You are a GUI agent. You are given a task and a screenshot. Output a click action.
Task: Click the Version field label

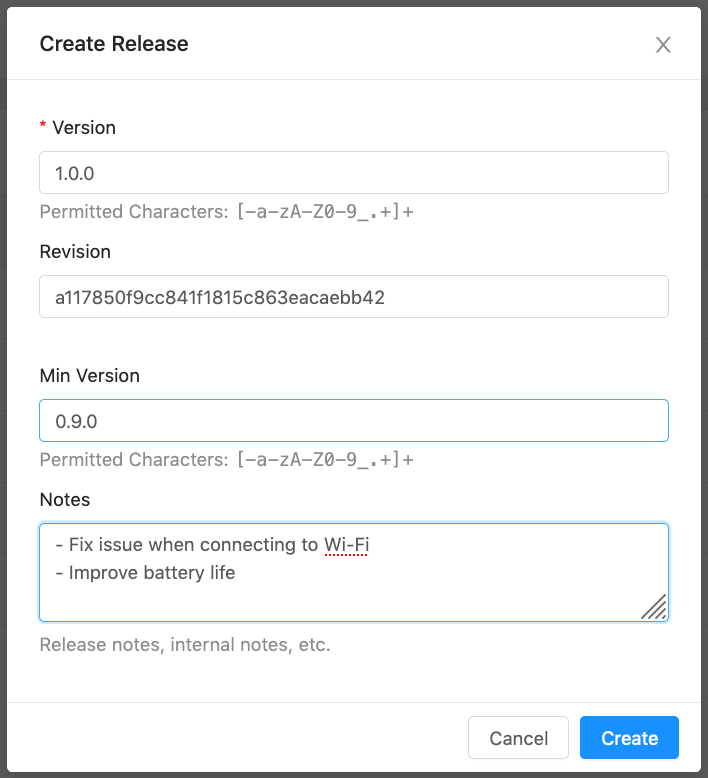coord(84,128)
